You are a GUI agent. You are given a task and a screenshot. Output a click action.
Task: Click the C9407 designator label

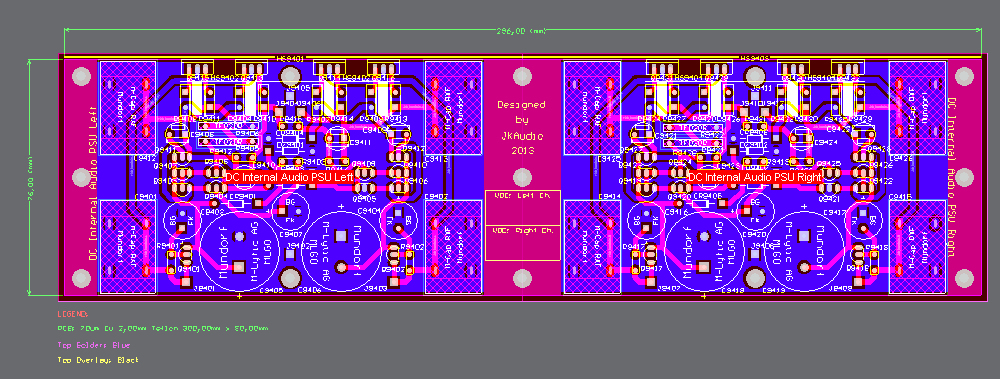pyautogui.click(x=290, y=234)
